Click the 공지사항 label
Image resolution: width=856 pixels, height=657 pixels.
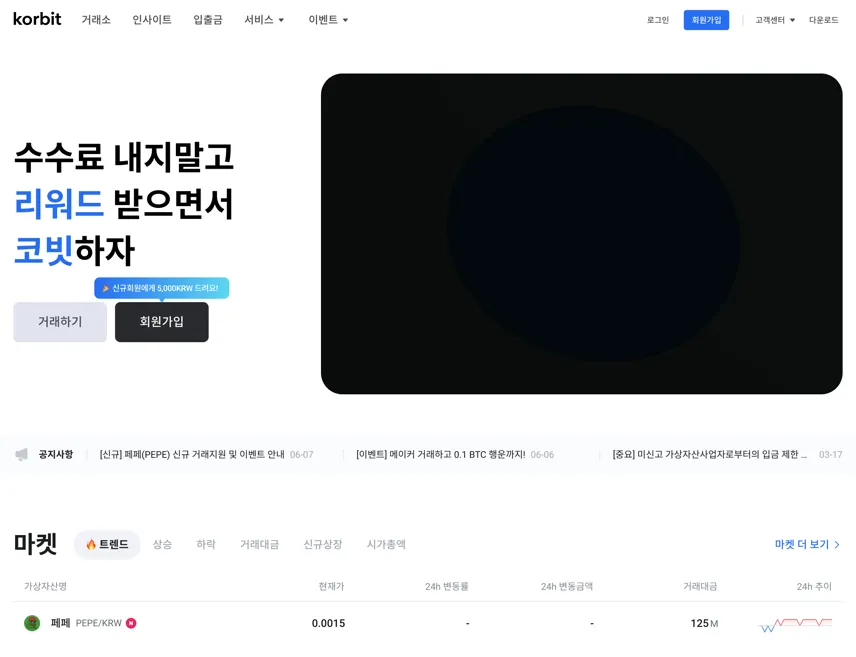[56, 454]
